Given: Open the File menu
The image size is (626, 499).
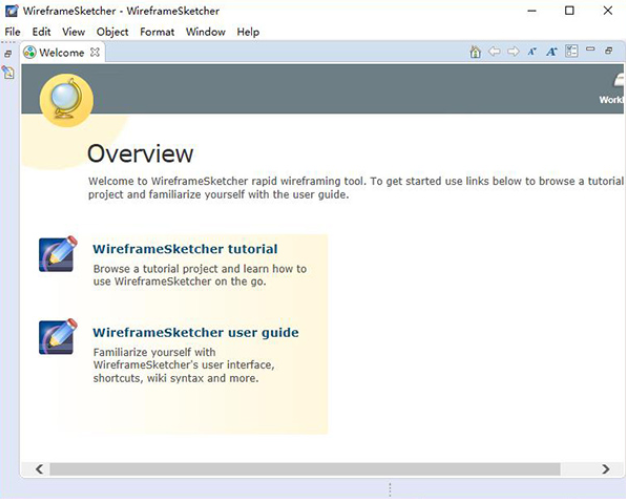Looking at the screenshot, I should point(12,32).
